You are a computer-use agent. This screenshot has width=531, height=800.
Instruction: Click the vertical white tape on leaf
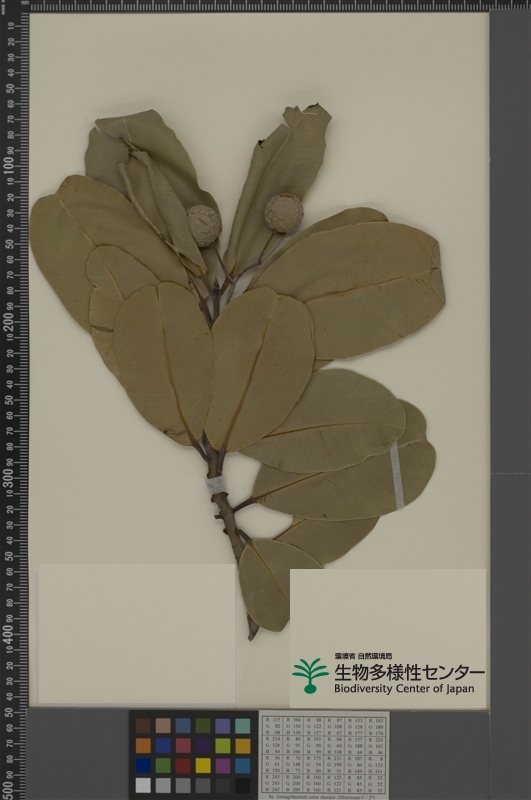click(397, 476)
